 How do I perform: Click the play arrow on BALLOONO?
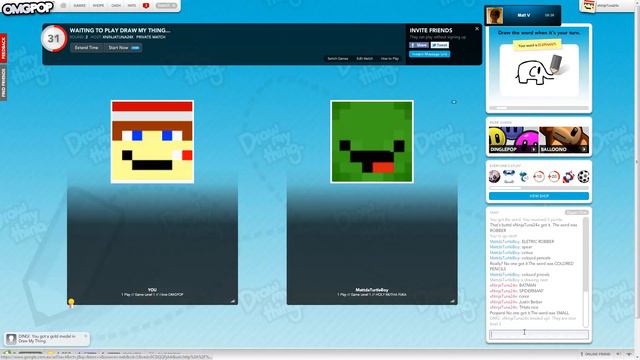[584, 149]
